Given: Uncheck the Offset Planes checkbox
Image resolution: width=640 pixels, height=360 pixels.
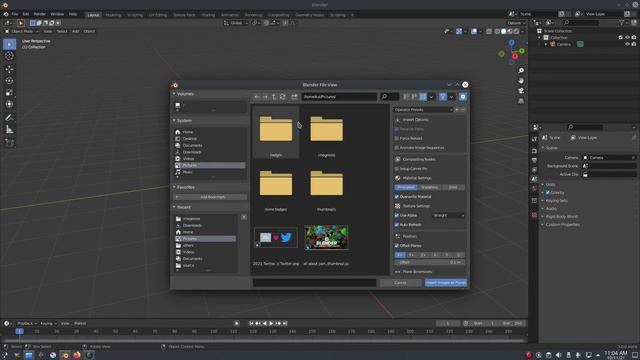Looking at the screenshot, I should click(x=397, y=246).
